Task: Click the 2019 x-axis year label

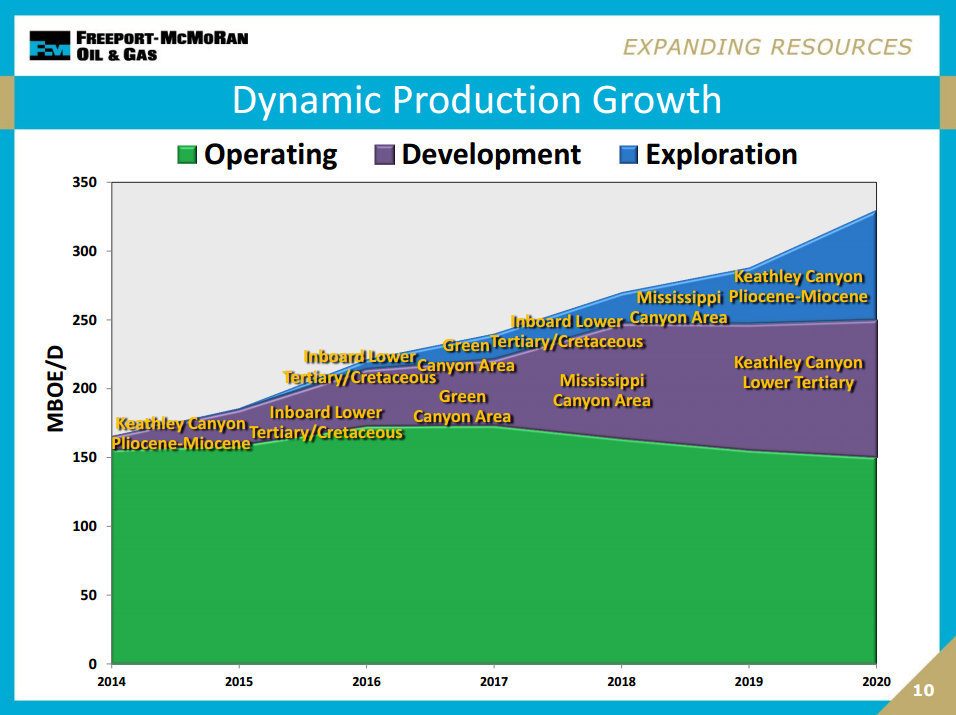Action: point(748,681)
